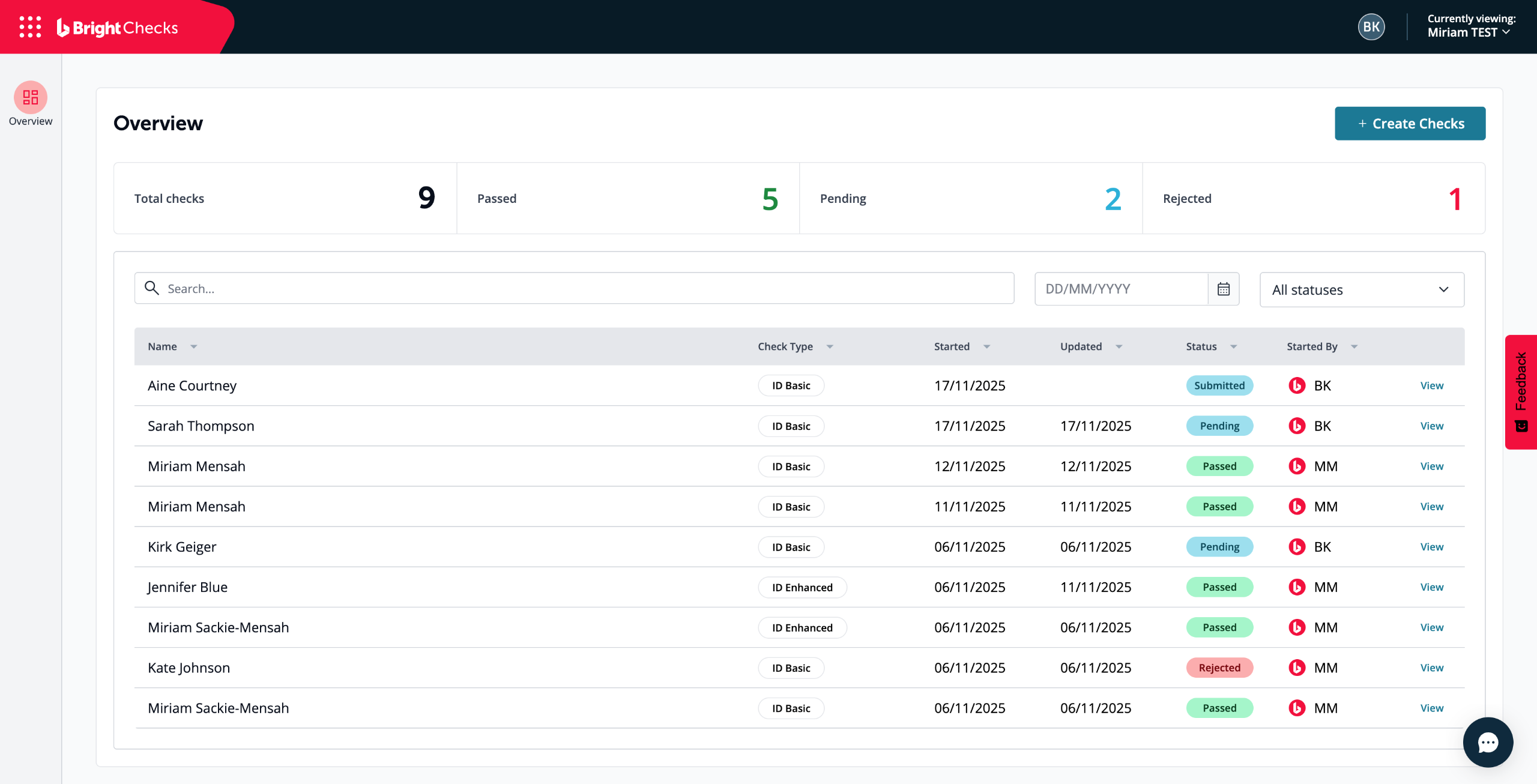Click Bright logo beside Aine Courtney's BK
The height and width of the screenshot is (784, 1537).
coord(1297,385)
